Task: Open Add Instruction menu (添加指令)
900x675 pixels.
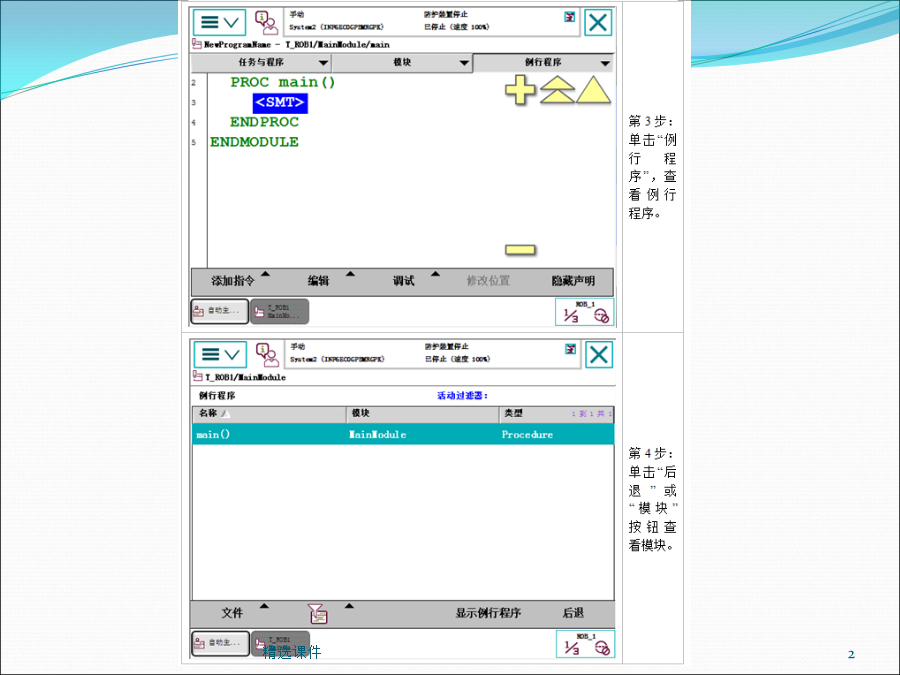Action: [x=233, y=281]
